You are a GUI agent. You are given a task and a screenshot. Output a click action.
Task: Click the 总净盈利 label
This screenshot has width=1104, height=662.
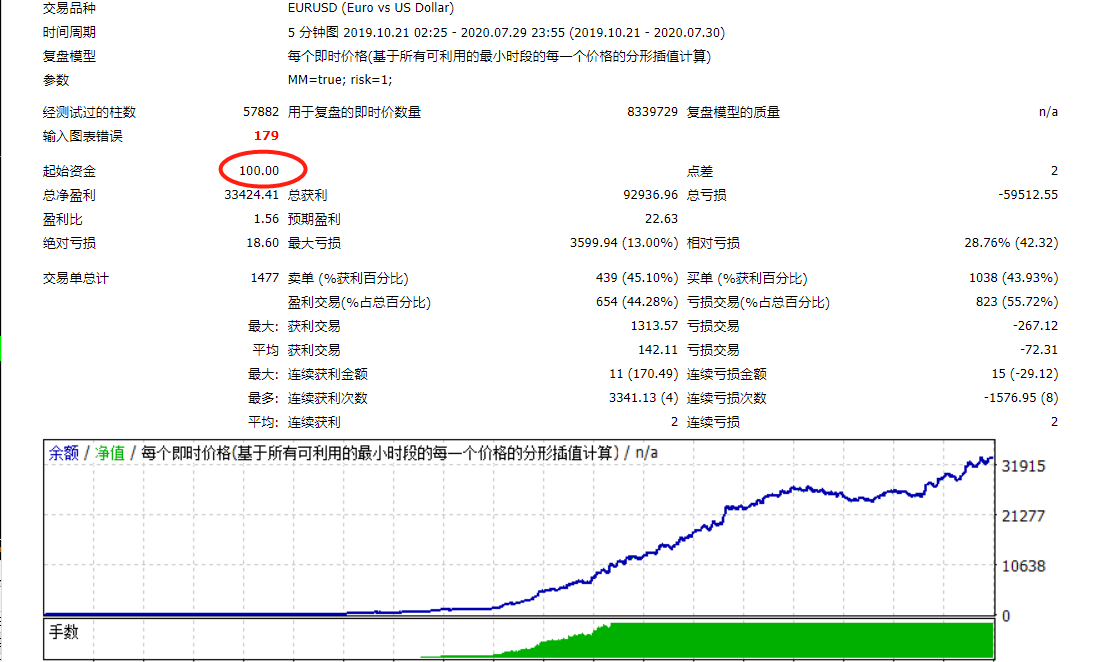coord(69,195)
